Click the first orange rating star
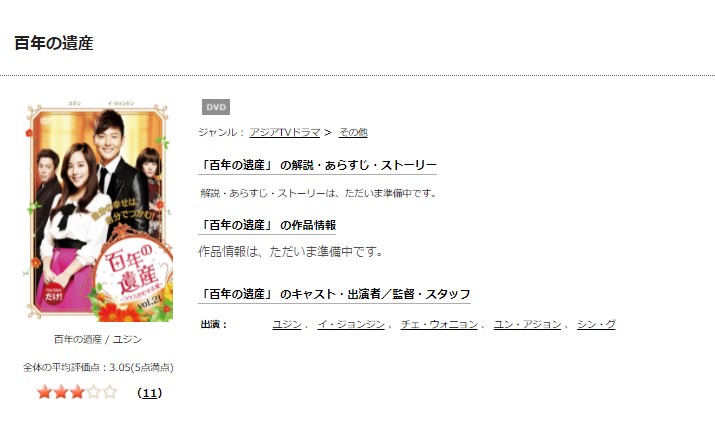 pyautogui.click(x=44, y=392)
